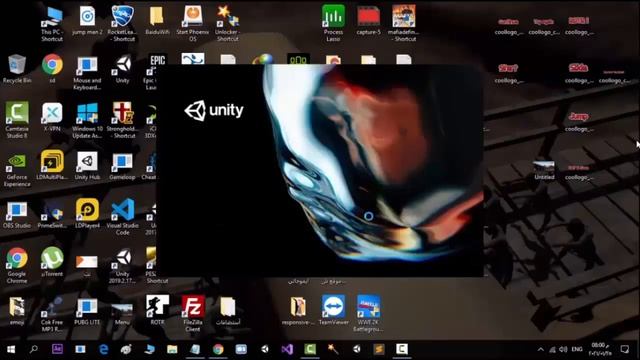
Task: Launch Rocket League shortcut icon
Action: coord(122,24)
